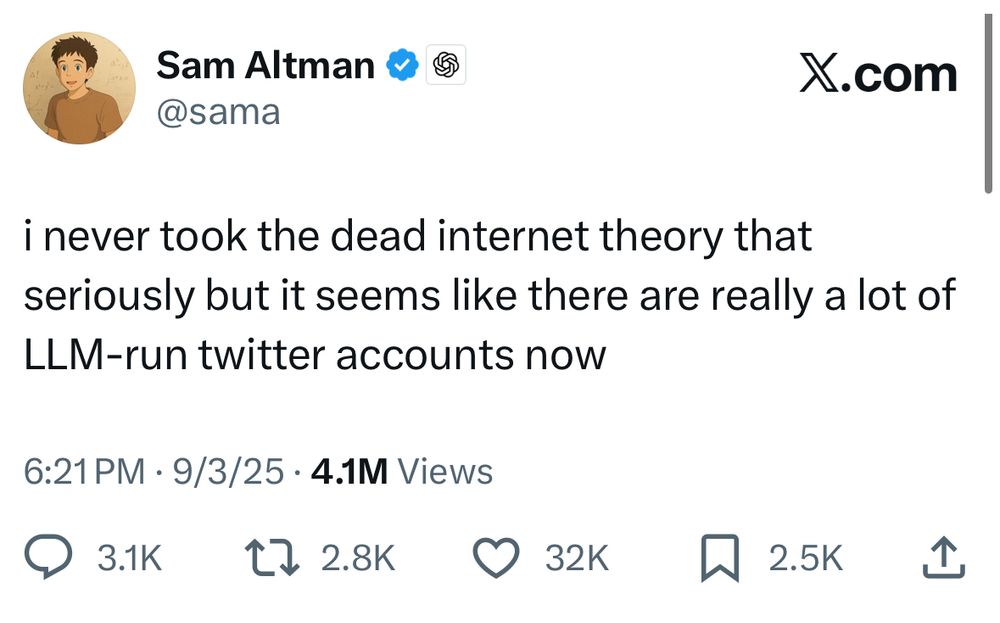
Task: Click the Sam Altman display name
Action: (x=265, y=64)
